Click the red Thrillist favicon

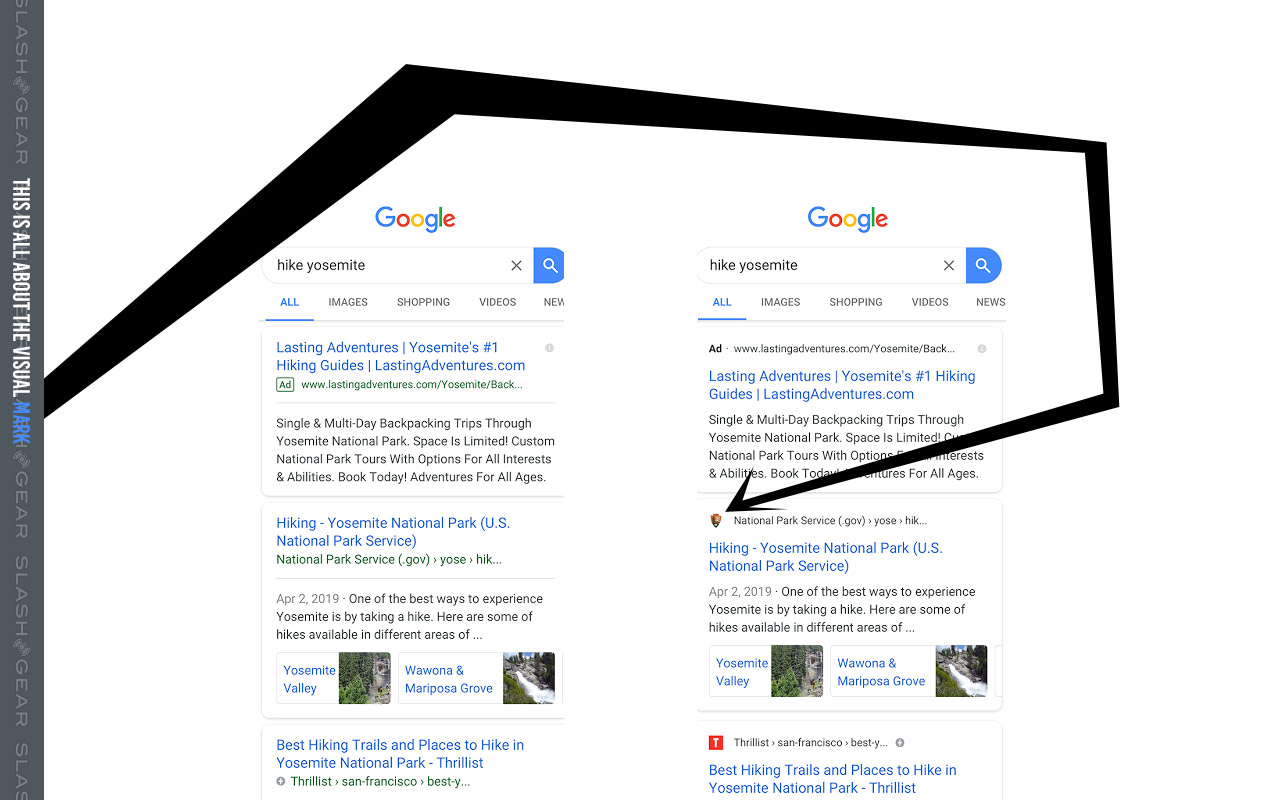(x=715, y=742)
